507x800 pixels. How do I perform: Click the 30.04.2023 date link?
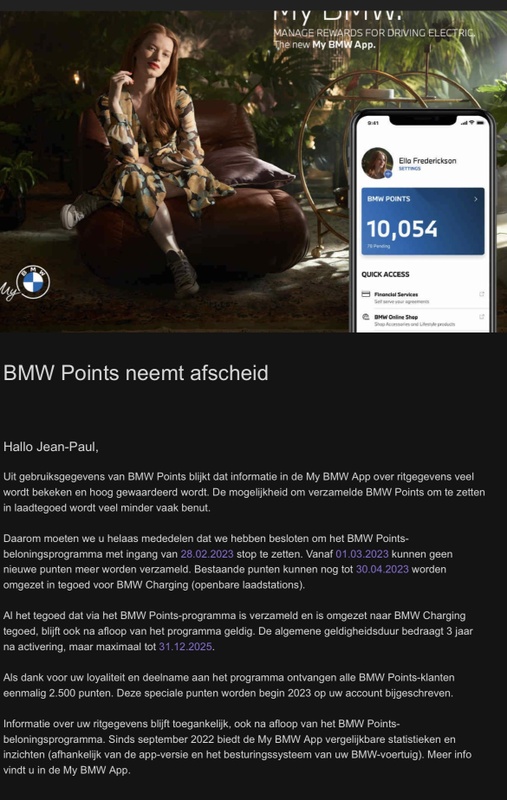click(382, 569)
